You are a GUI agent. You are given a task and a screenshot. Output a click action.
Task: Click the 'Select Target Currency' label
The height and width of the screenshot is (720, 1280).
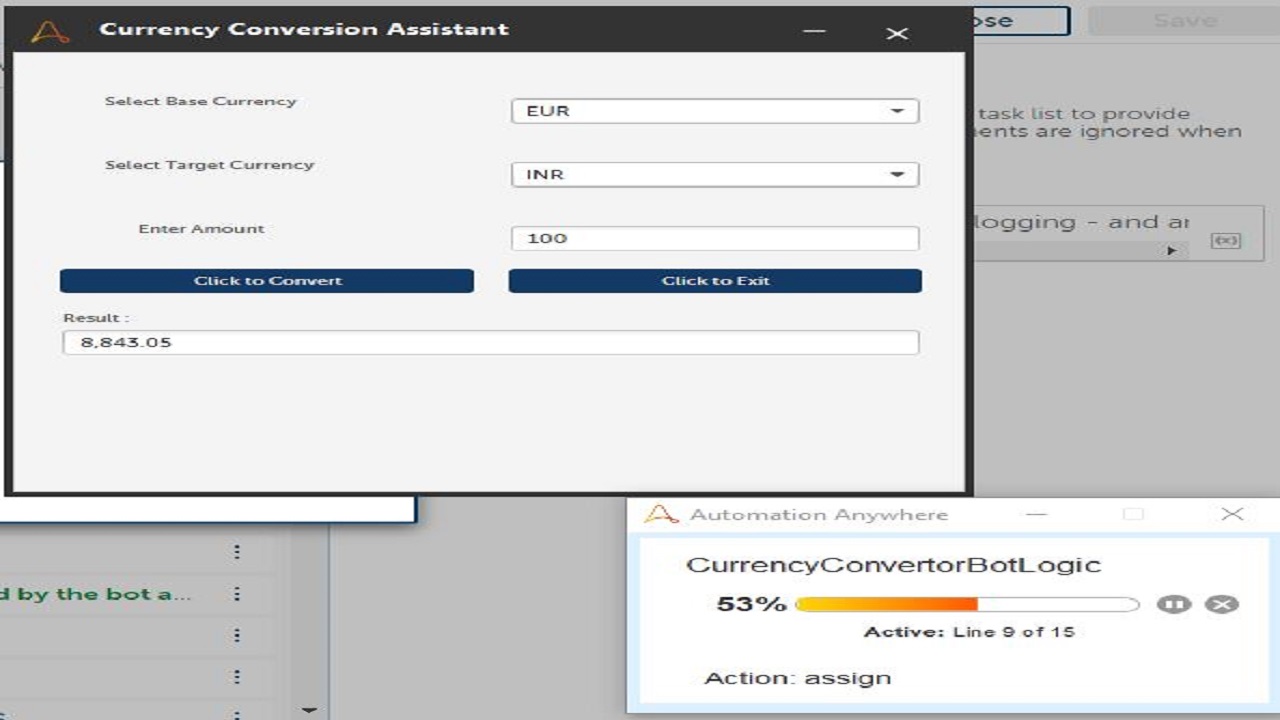pyautogui.click(x=210, y=165)
